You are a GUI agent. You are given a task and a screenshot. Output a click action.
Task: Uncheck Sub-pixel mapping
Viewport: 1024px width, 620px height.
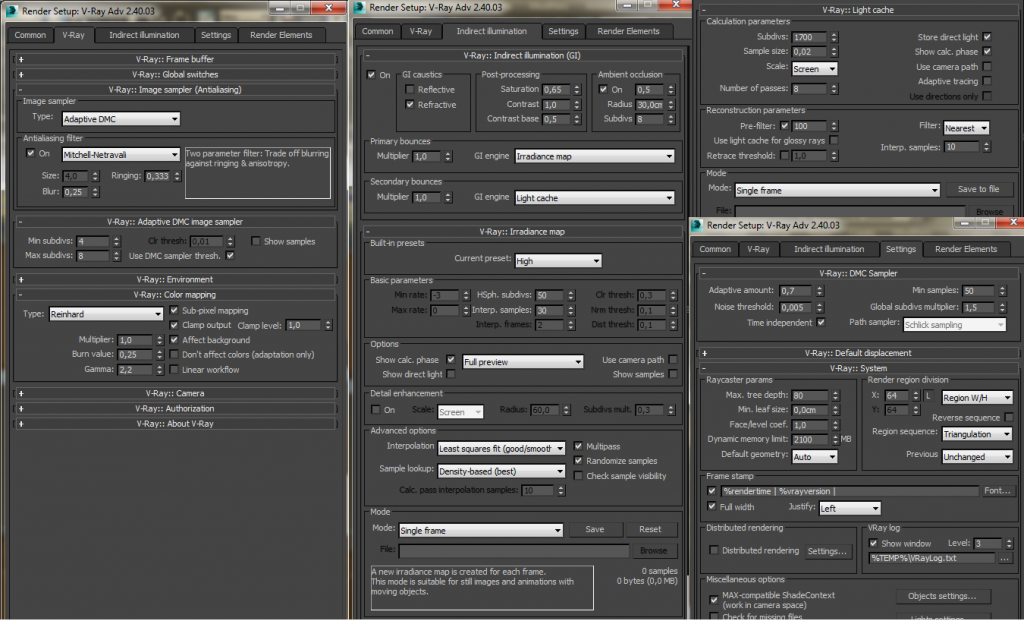174,310
